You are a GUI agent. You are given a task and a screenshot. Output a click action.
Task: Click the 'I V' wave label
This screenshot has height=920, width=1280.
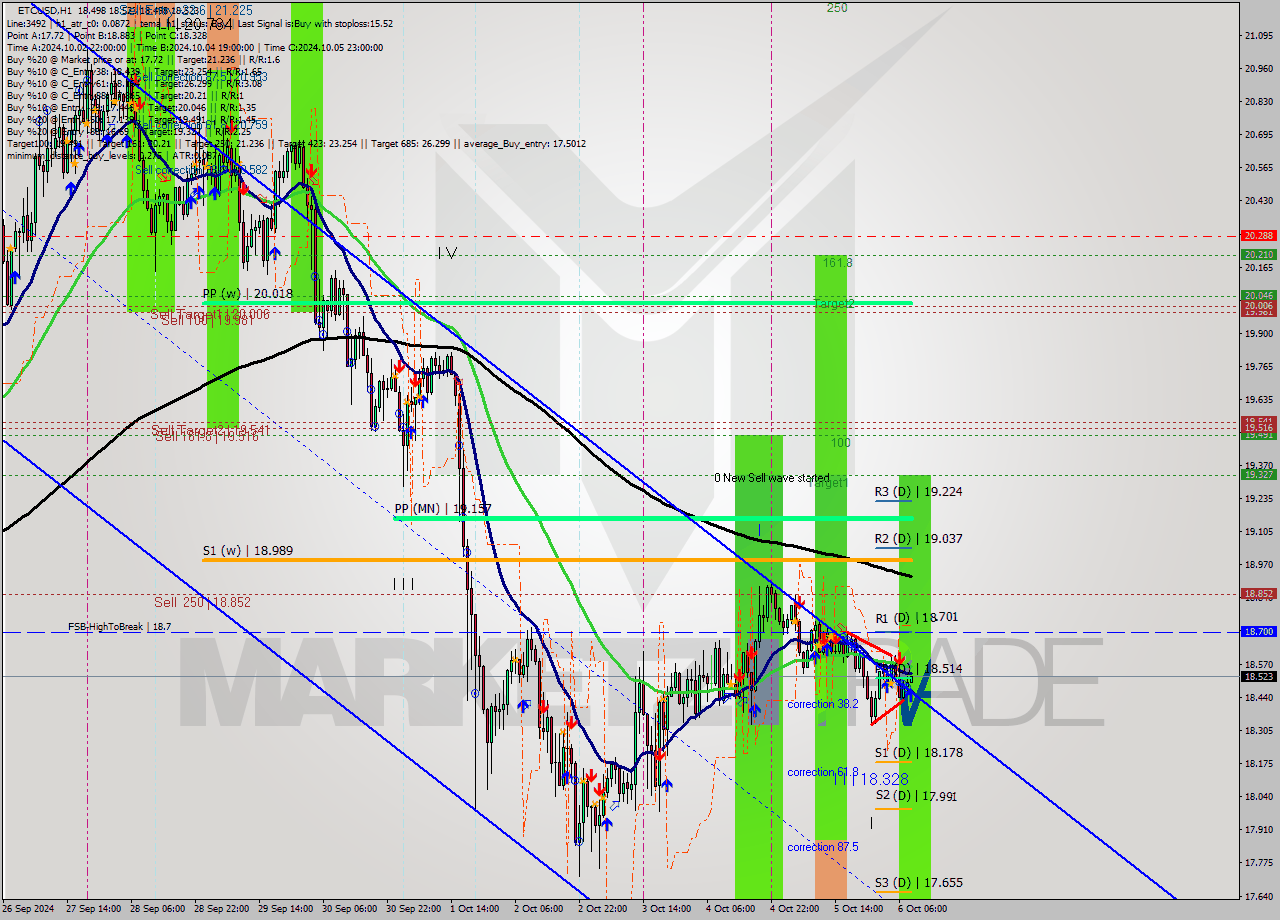point(446,253)
